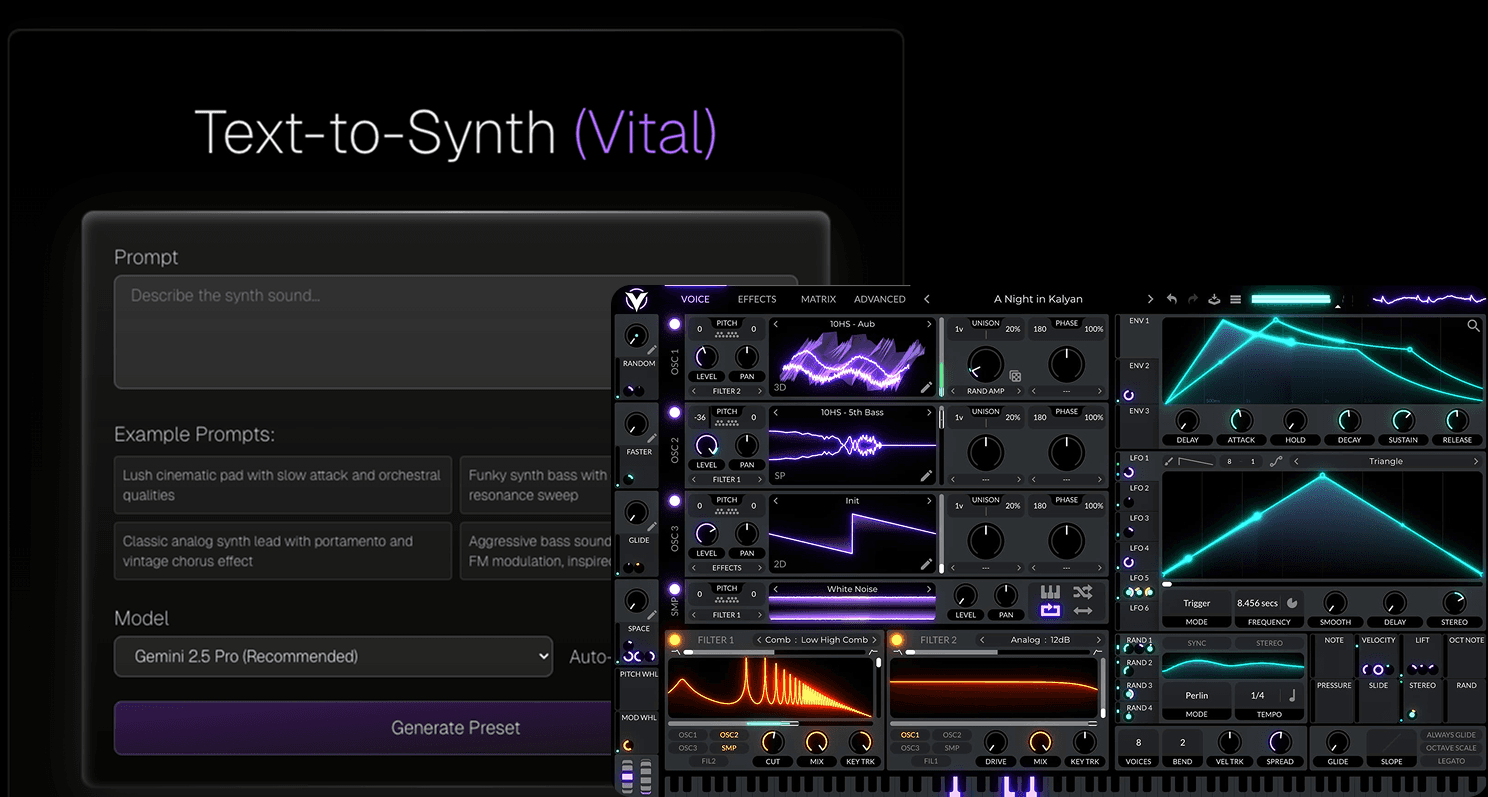Viewport: 1488px width, 797px height.
Task: Open the Comb : Low High Comb filter selector
Action: point(816,640)
